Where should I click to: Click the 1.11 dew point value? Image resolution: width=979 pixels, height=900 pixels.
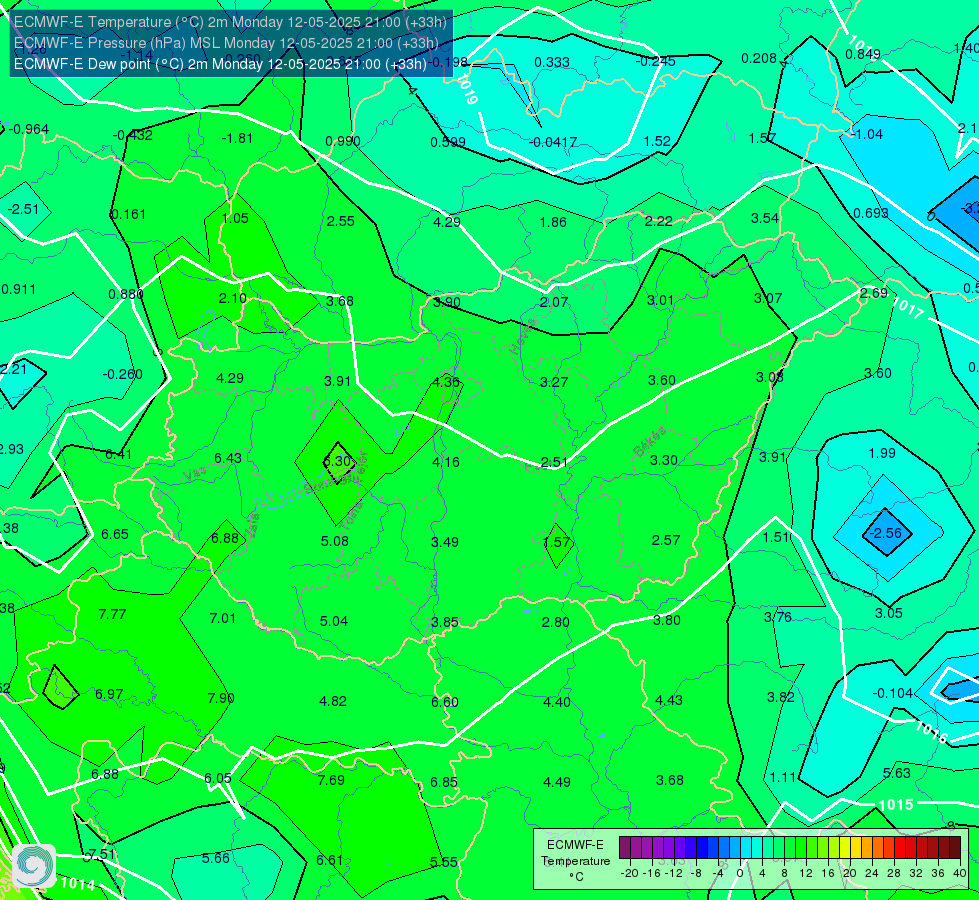click(x=782, y=778)
